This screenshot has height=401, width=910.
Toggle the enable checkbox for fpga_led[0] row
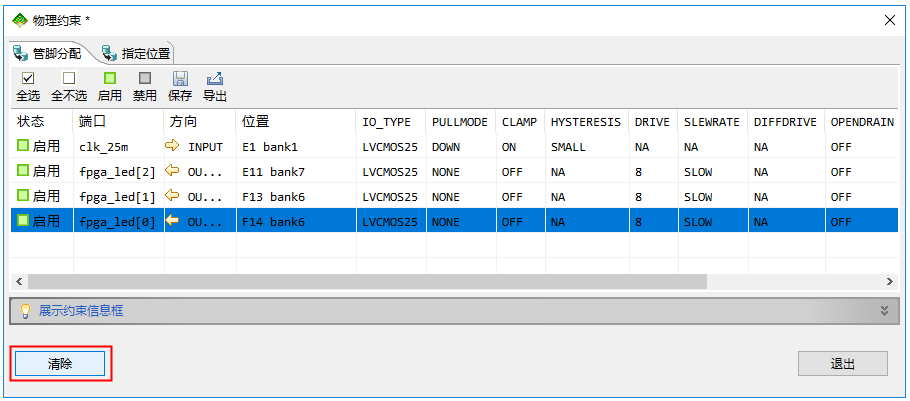[x=22, y=222]
